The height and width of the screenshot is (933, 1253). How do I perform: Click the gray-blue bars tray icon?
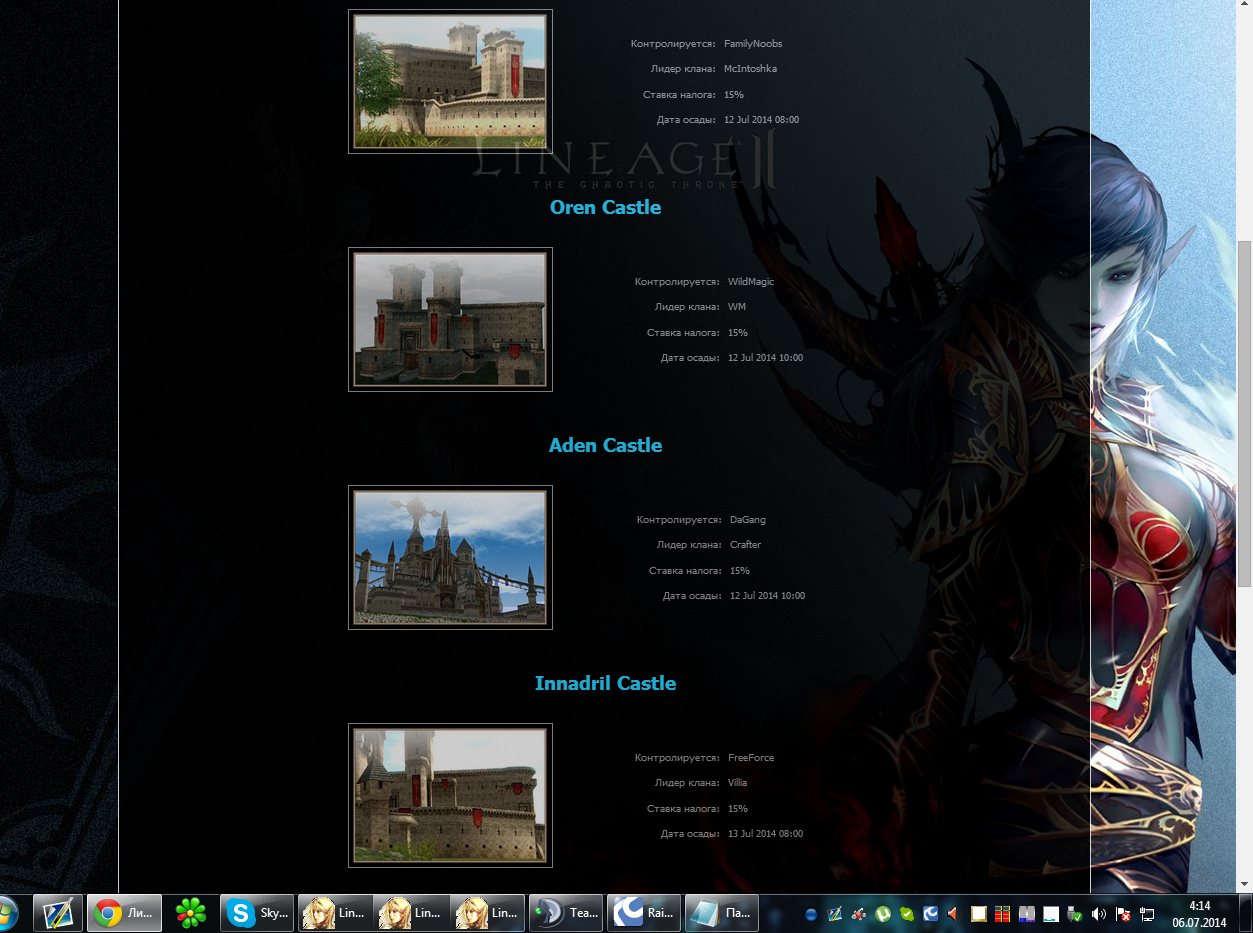tap(1027, 914)
